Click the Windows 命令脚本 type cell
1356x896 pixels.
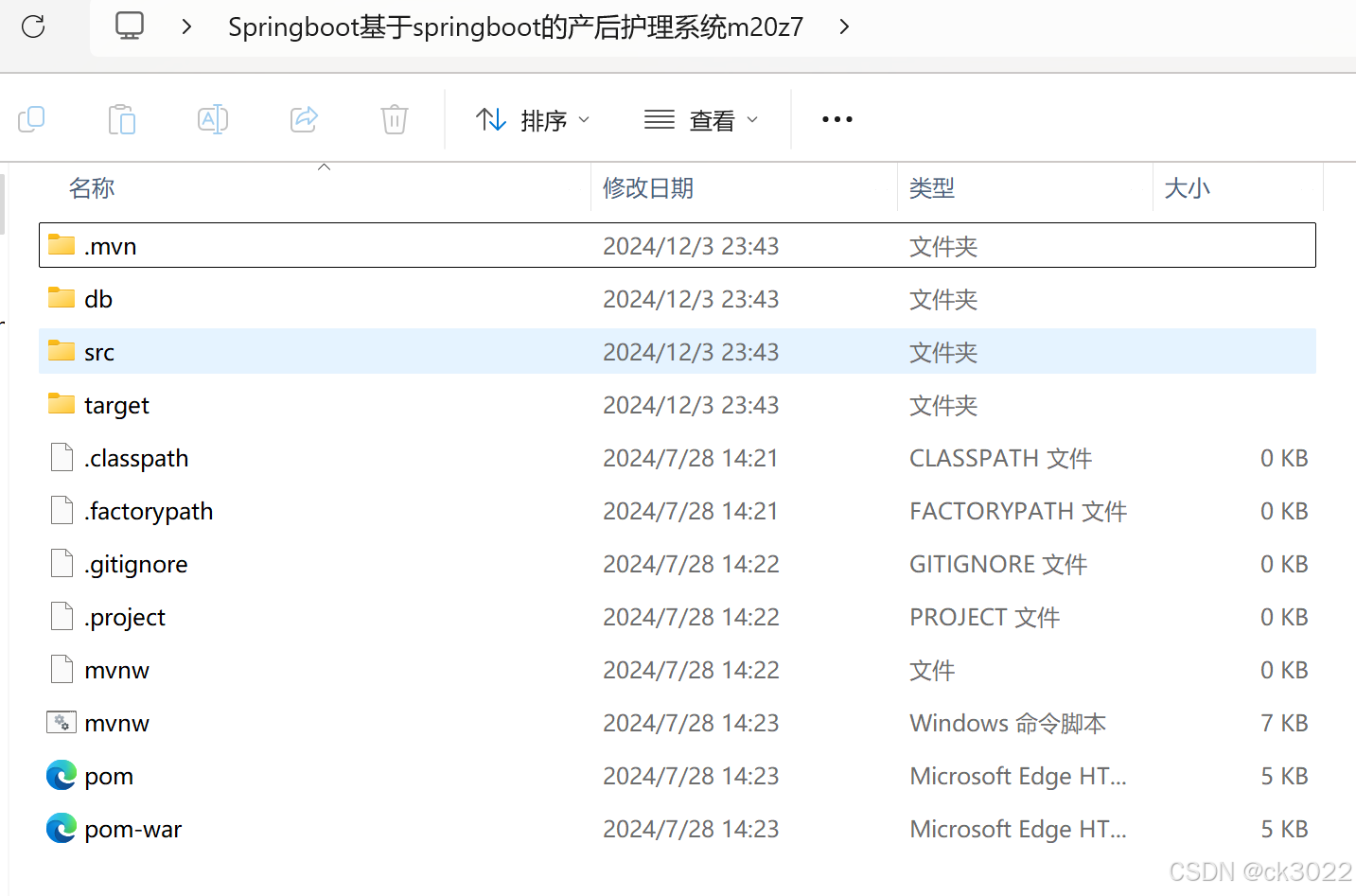[x=1008, y=723]
